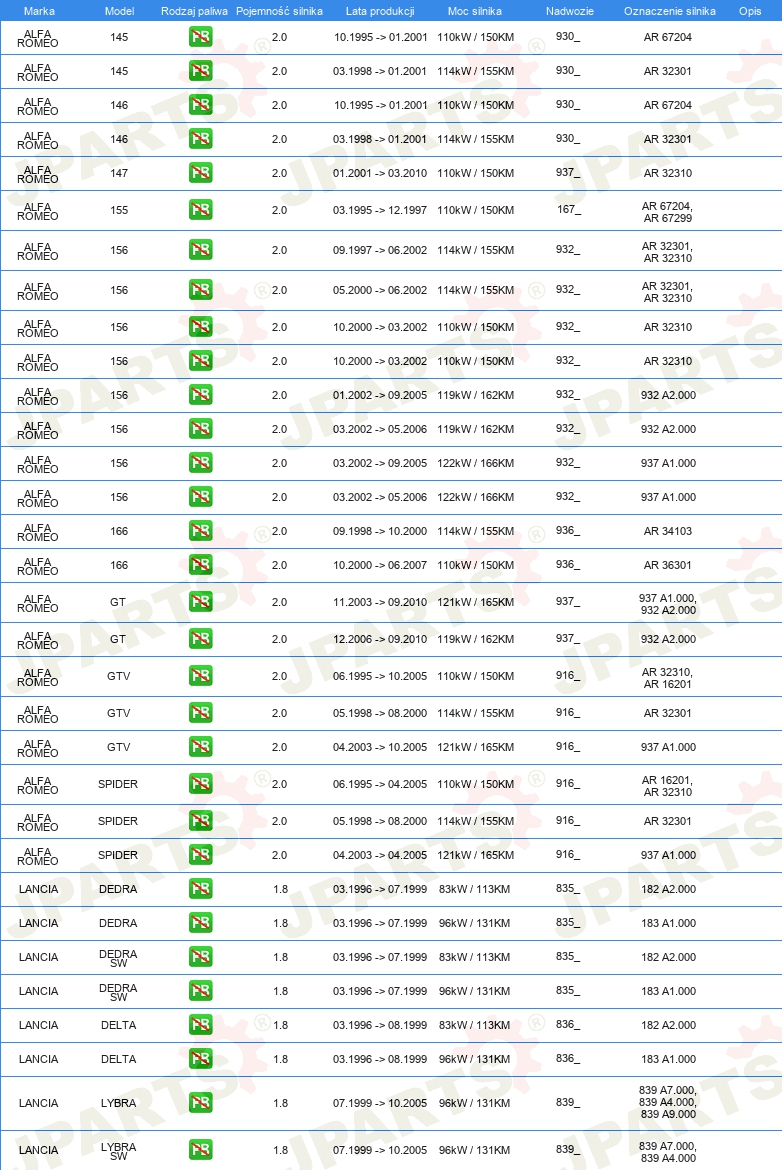Screen dimensions: 782x1170
Task: Click the Nadwozie column header
Action: coord(569,11)
